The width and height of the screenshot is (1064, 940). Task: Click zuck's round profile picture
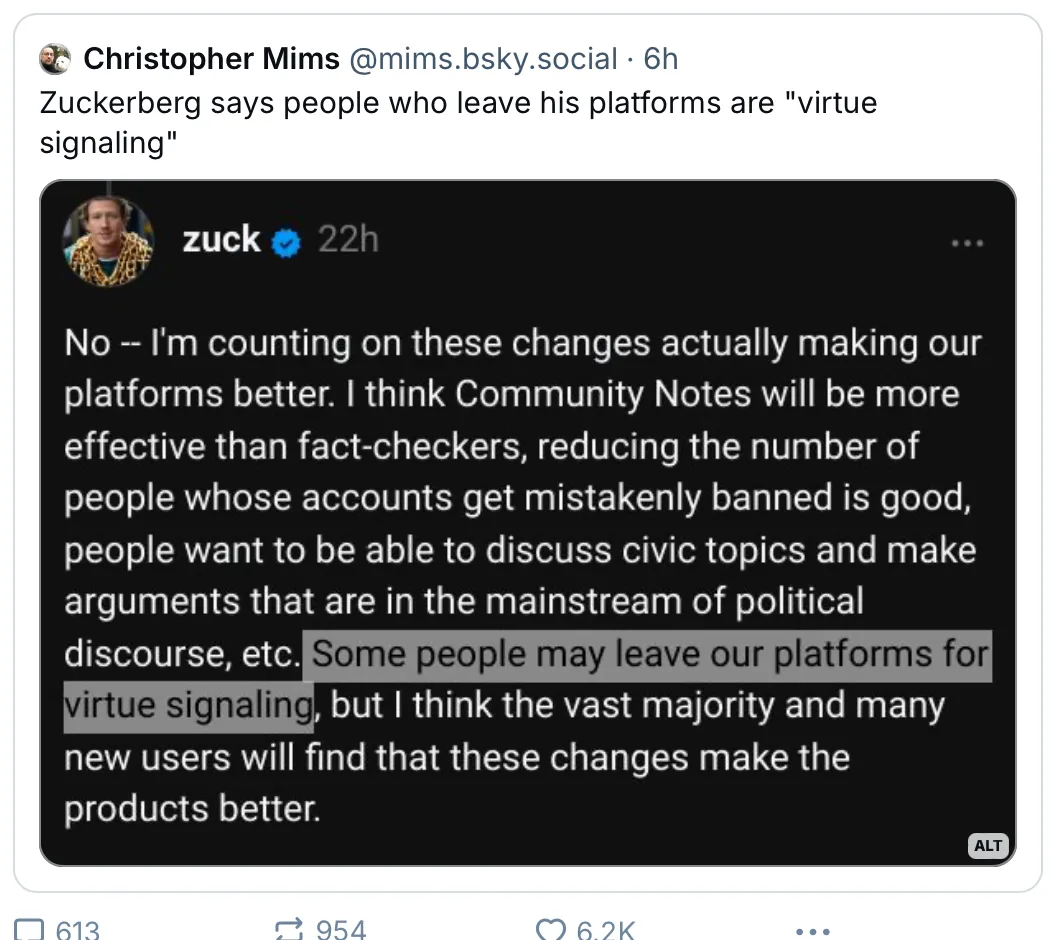coord(109,241)
